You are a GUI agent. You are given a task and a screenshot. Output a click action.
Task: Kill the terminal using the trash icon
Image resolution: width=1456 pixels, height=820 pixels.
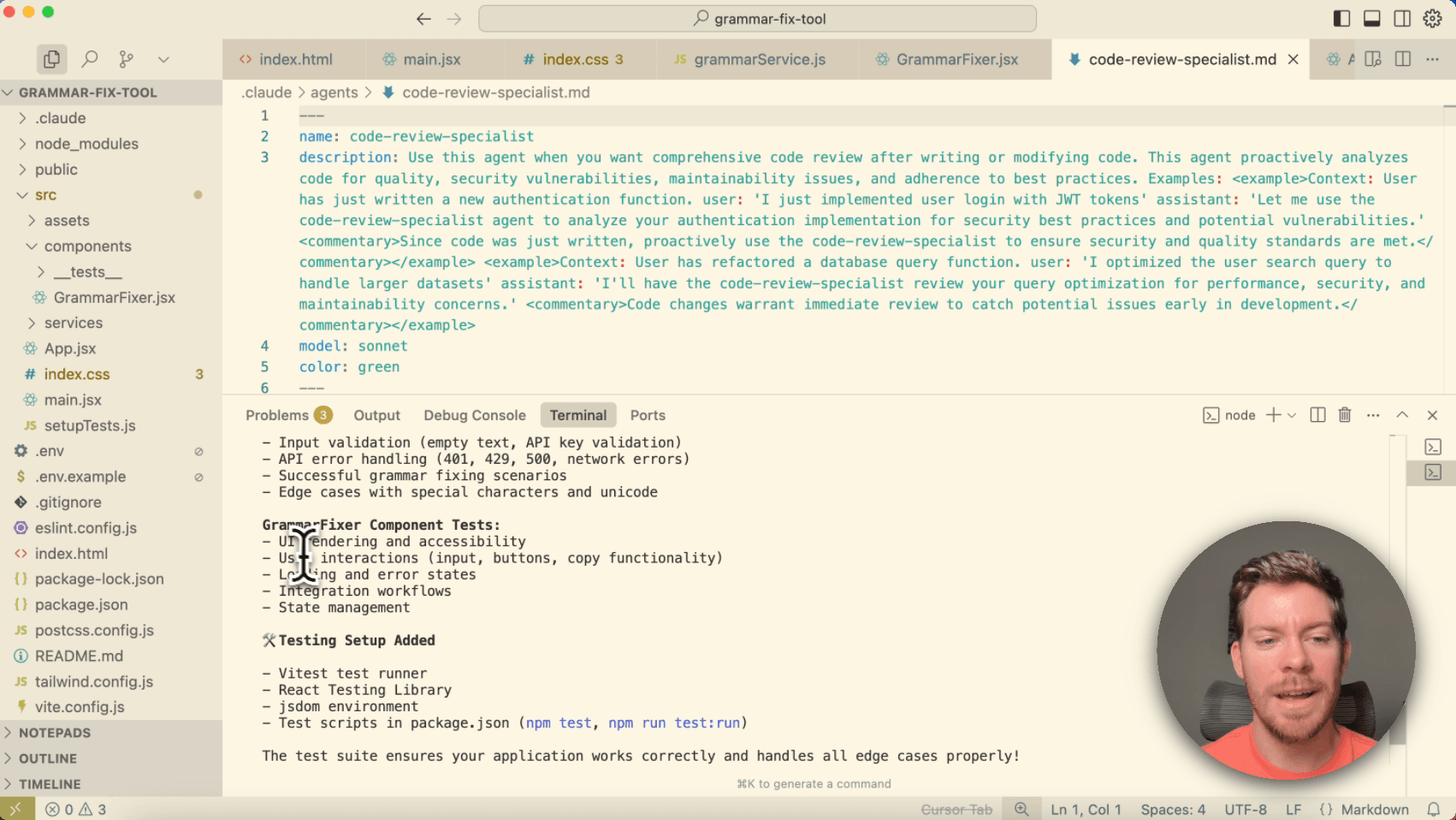click(x=1344, y=414)
